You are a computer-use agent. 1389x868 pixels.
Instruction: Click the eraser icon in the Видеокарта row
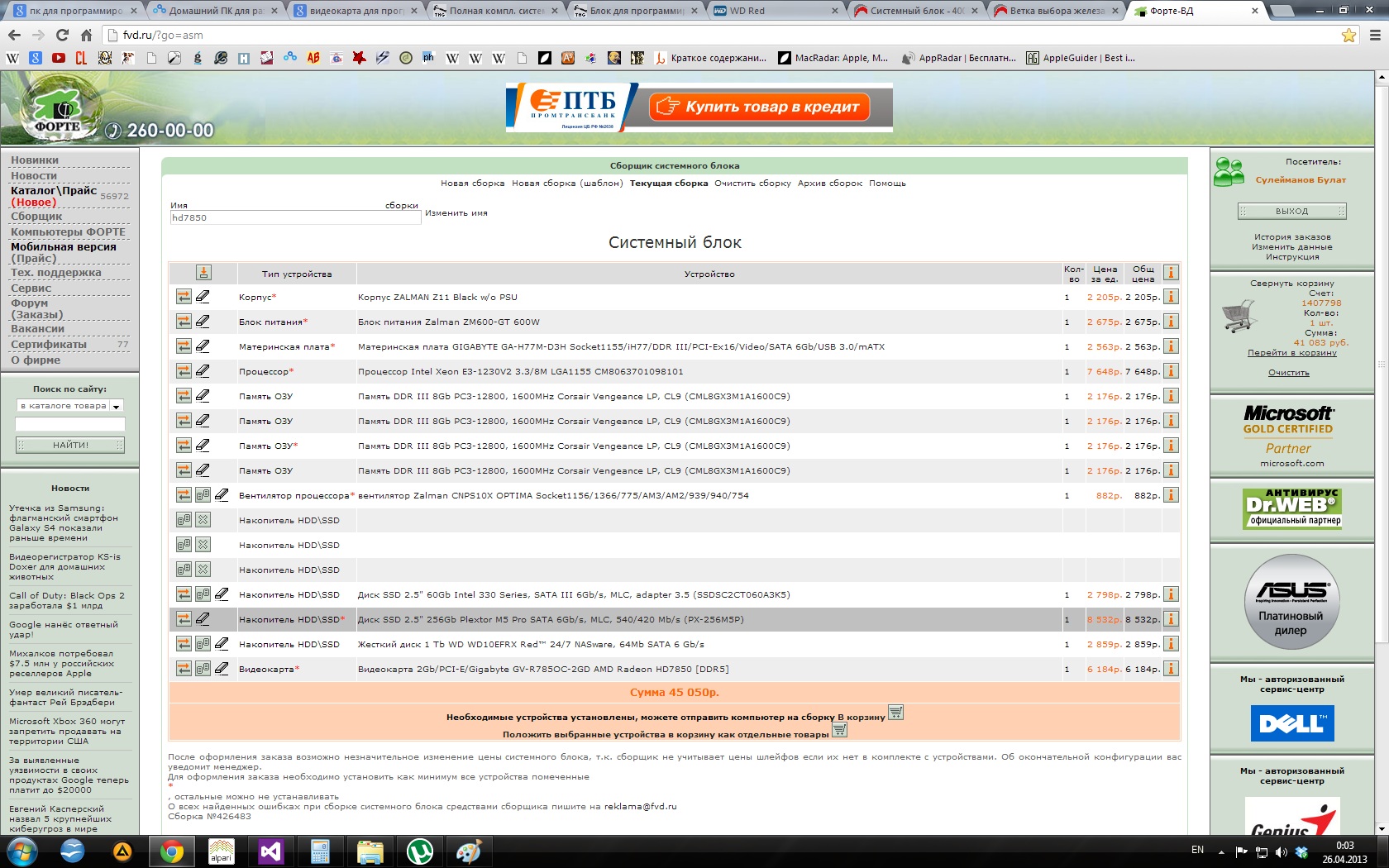coord(222,669)
